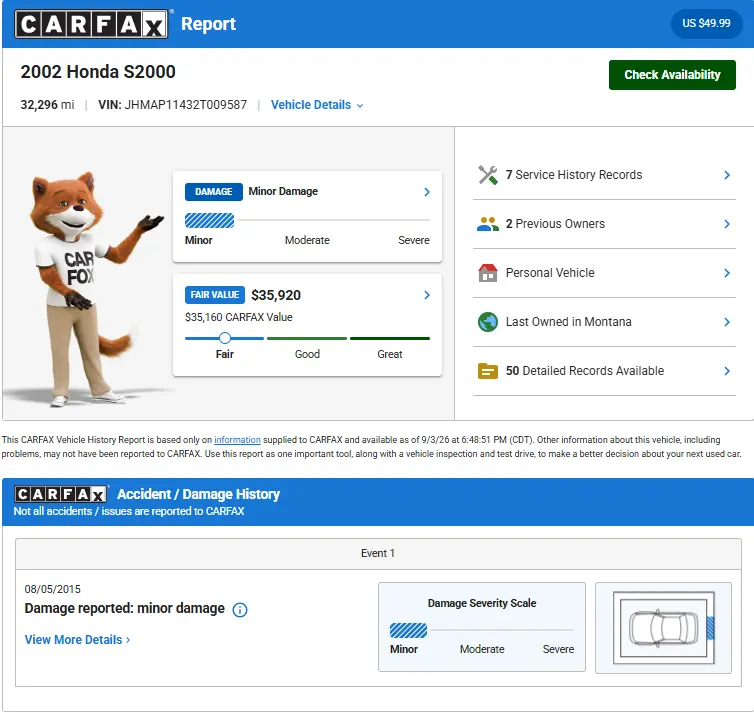The height and width of the screenshot is (712, 754).
Task: Click the Previous Owners people icon
Action: click(488, 224)
